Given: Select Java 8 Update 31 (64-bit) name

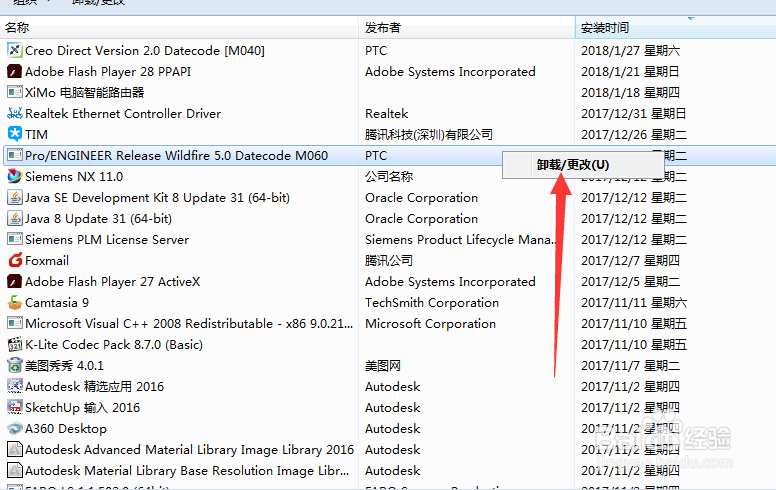Looking at the screenshot, I should coord(98,218).
